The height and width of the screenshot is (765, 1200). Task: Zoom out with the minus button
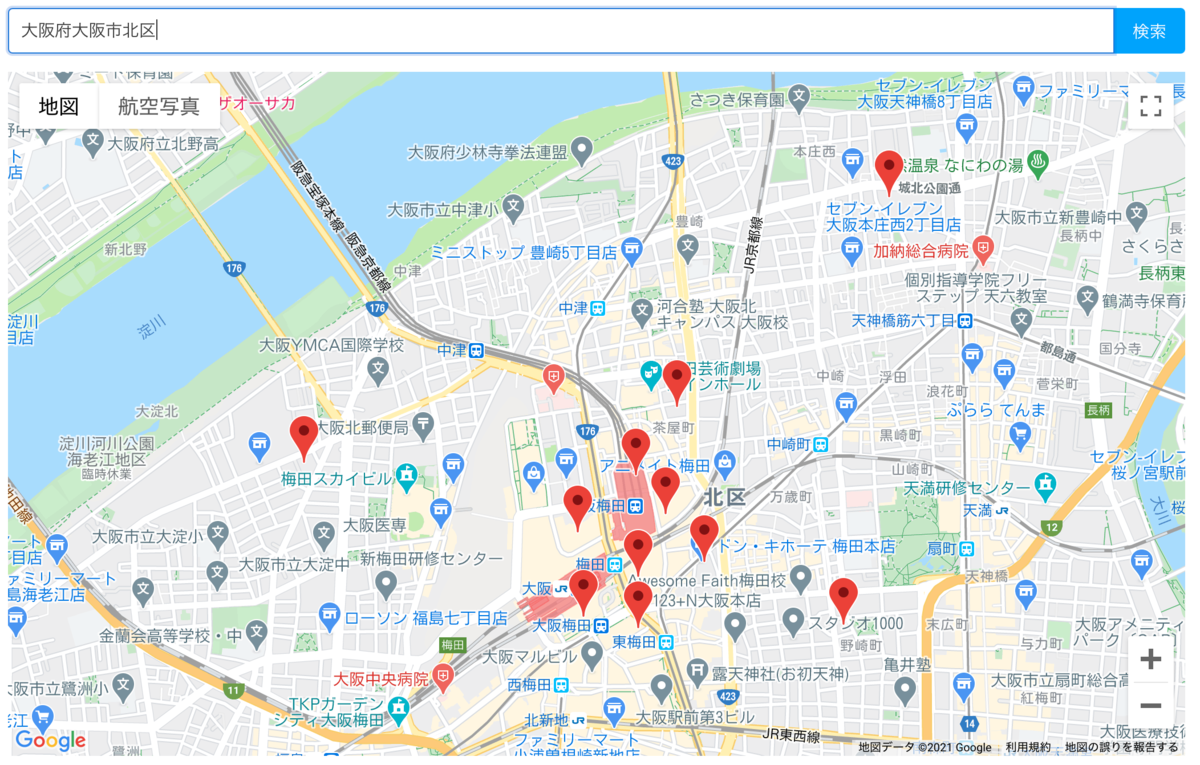pos(1151,706)
